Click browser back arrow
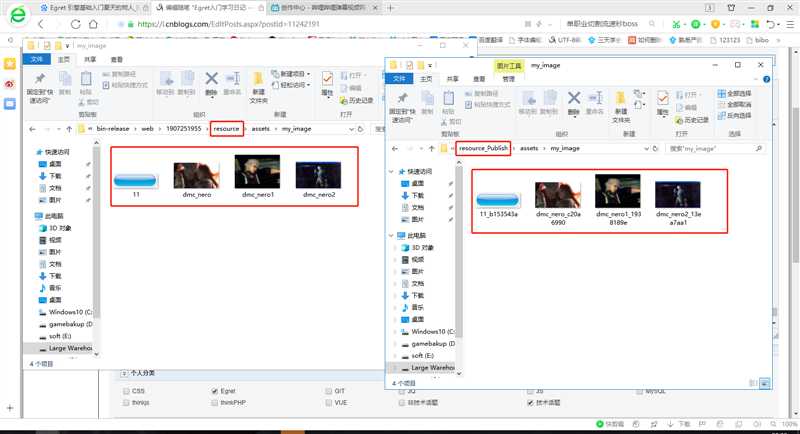Screen dimensions: 800x434 point(41,24)
